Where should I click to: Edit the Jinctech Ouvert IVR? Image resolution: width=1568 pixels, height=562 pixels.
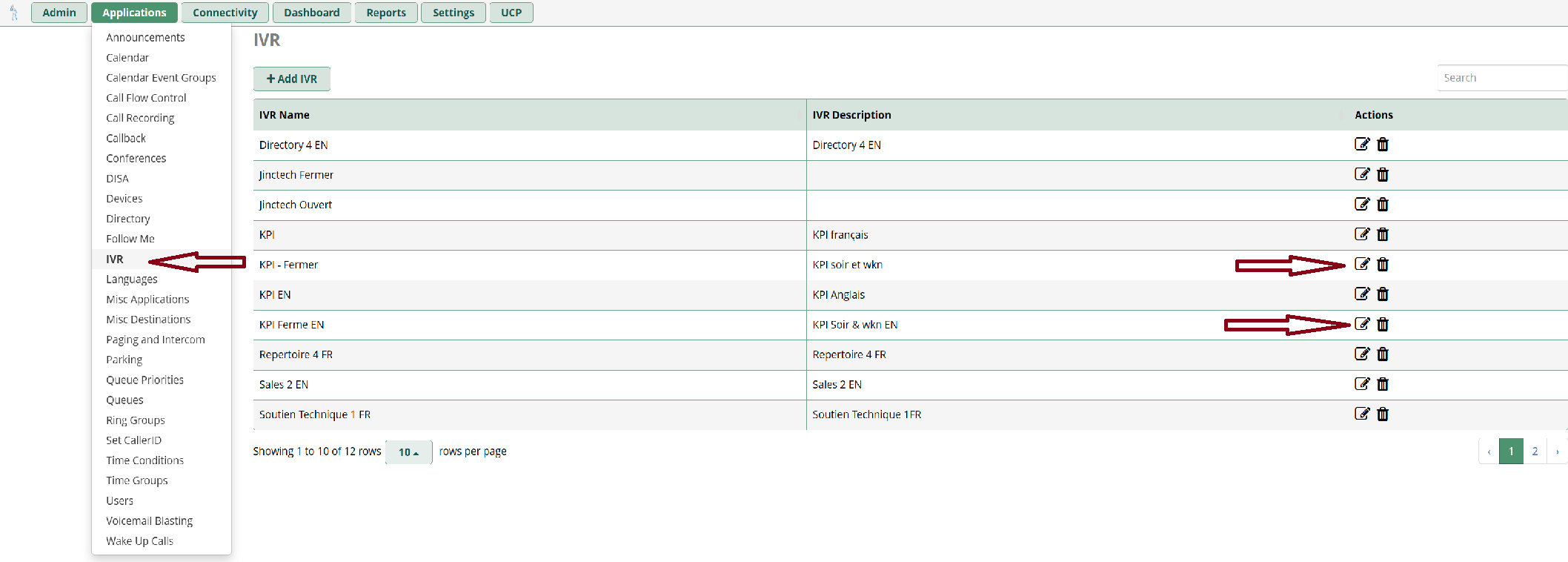pyautogui.click(x=1362, y=204)
